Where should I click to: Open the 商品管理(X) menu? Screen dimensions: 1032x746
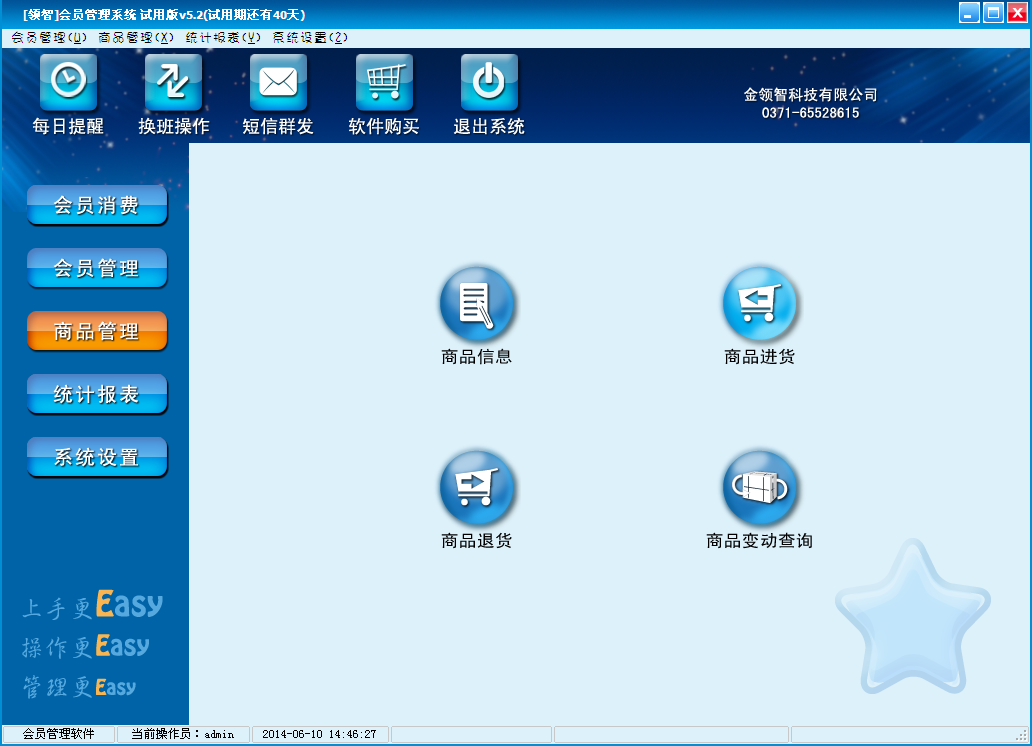136,38
